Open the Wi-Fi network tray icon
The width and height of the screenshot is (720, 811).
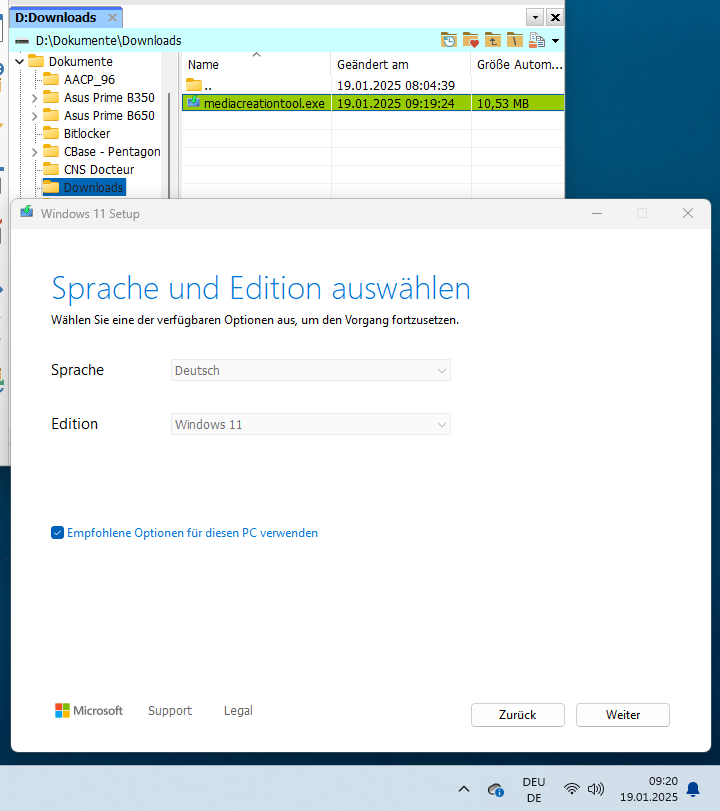coord(572,789)
